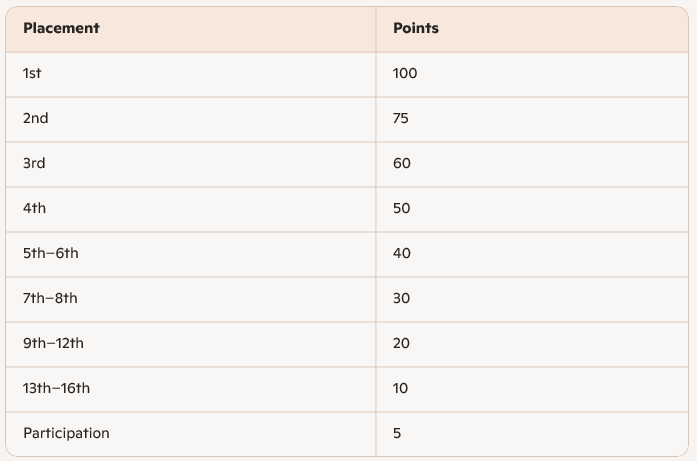Click the 20 points value
The height and width of the screenshot is (461, 697).
402,343
